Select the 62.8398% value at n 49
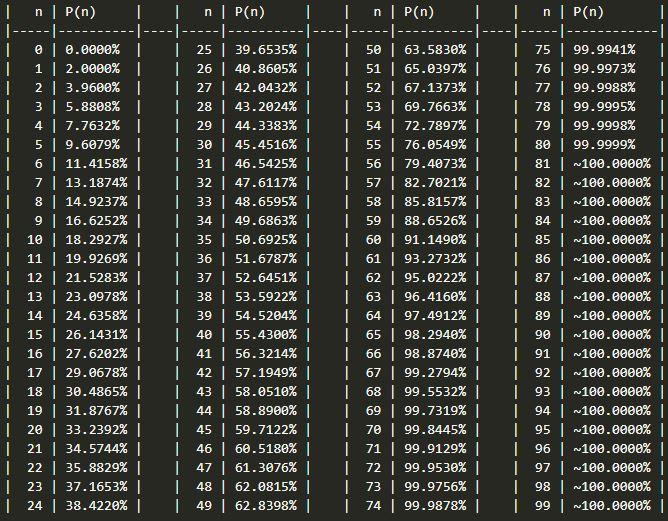Screen dimensions: 668x521 click(x=265, y=506)
